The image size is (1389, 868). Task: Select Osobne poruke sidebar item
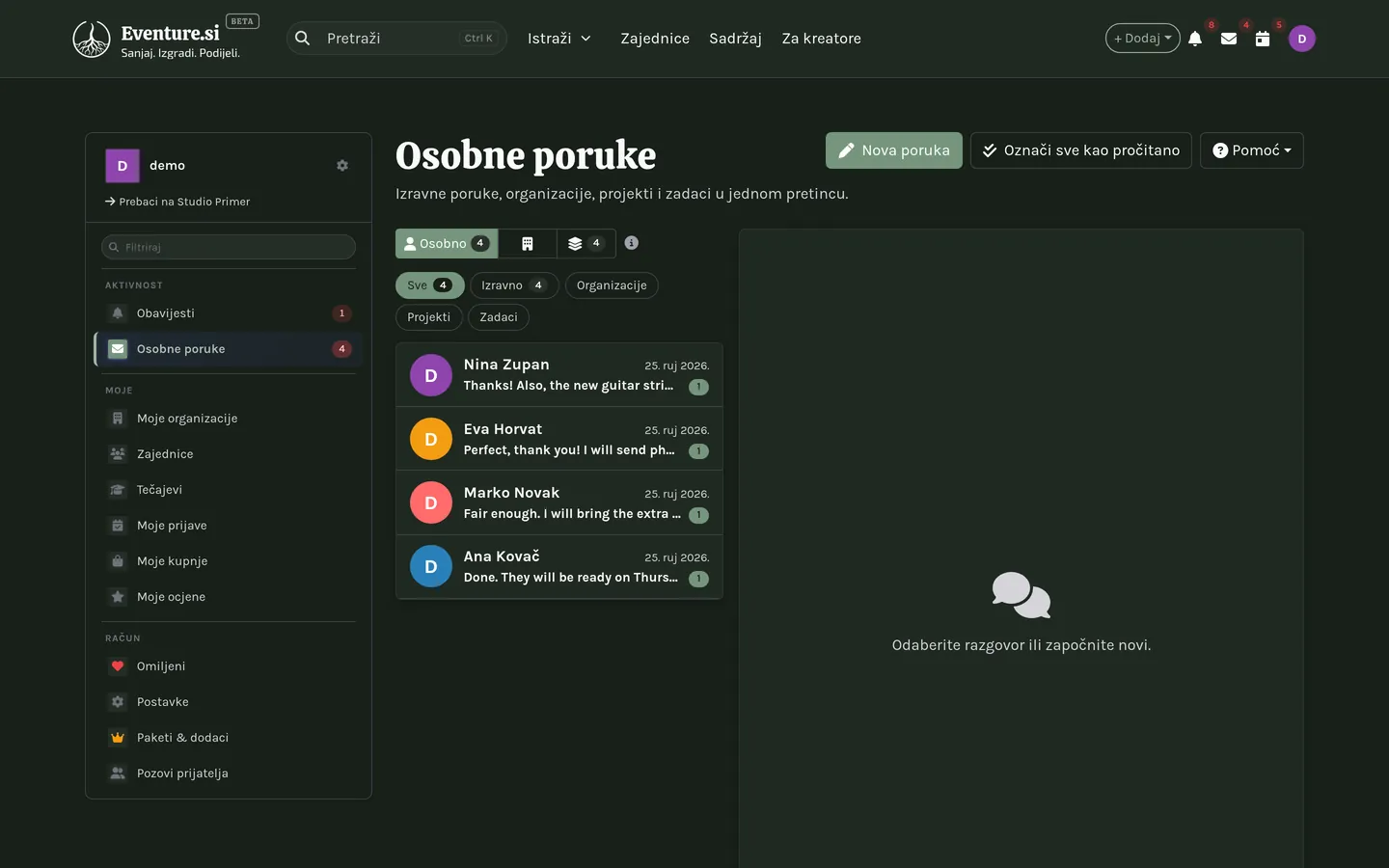[228, 349]
